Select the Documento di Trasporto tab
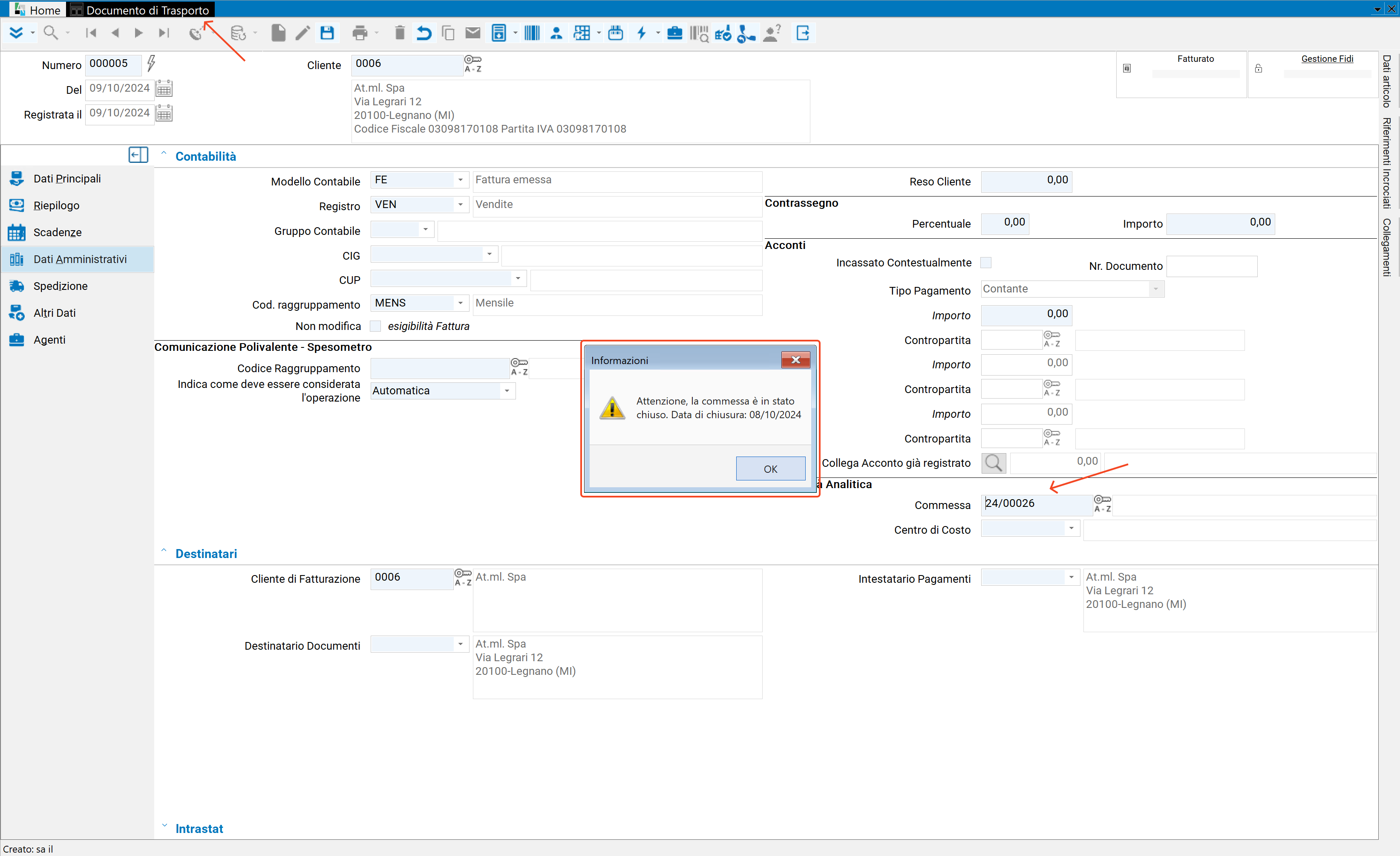The height and width of the screenshot is (856, 1400). pos(140,10)
